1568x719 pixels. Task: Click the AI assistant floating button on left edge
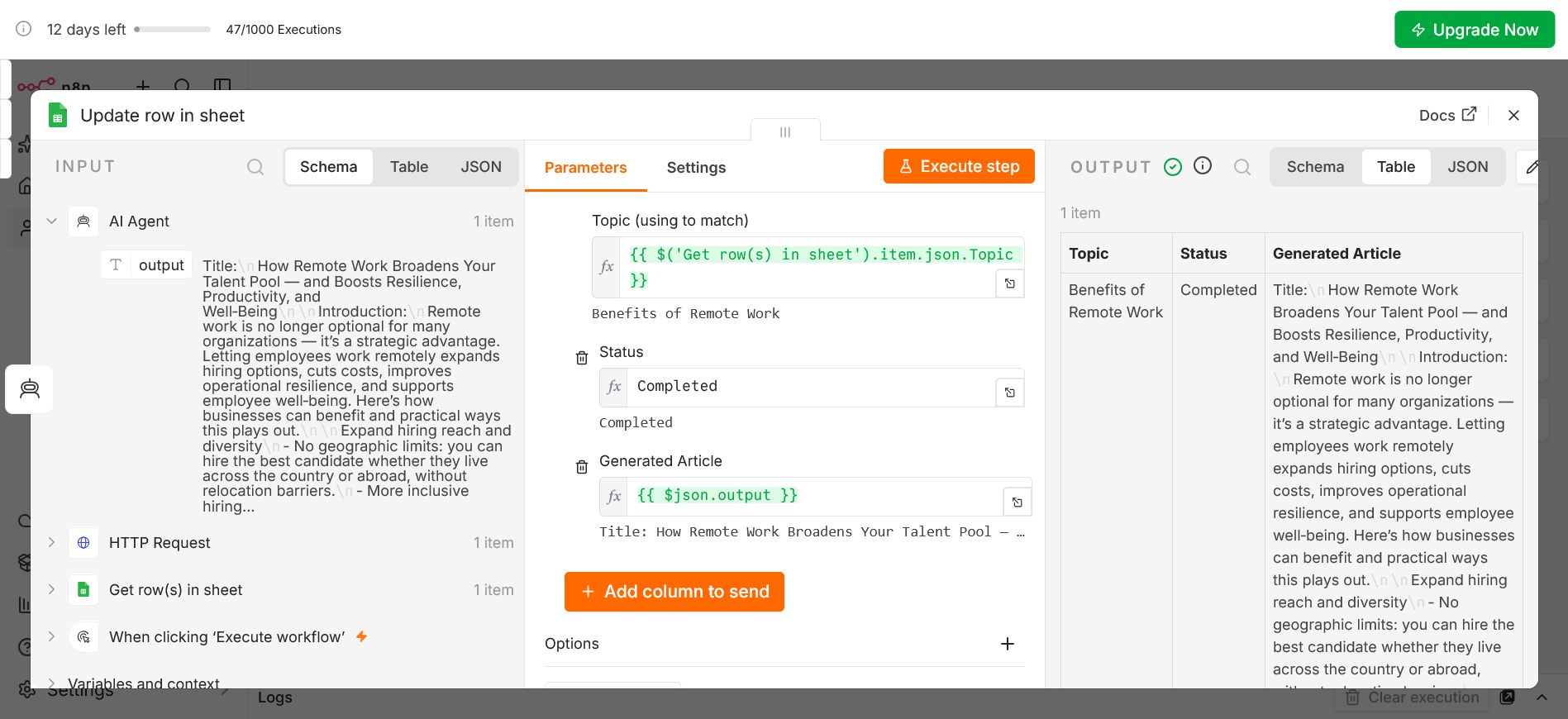pos(30,389)
